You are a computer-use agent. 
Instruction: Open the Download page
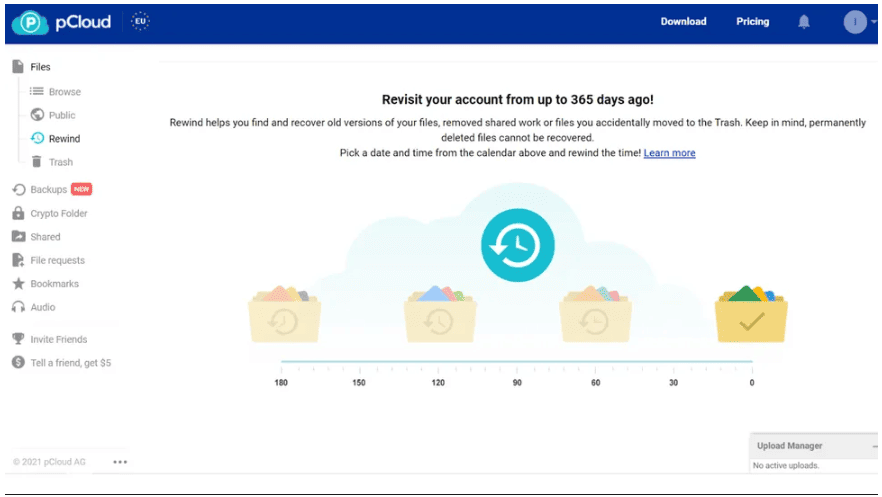(x=683, y=21)
